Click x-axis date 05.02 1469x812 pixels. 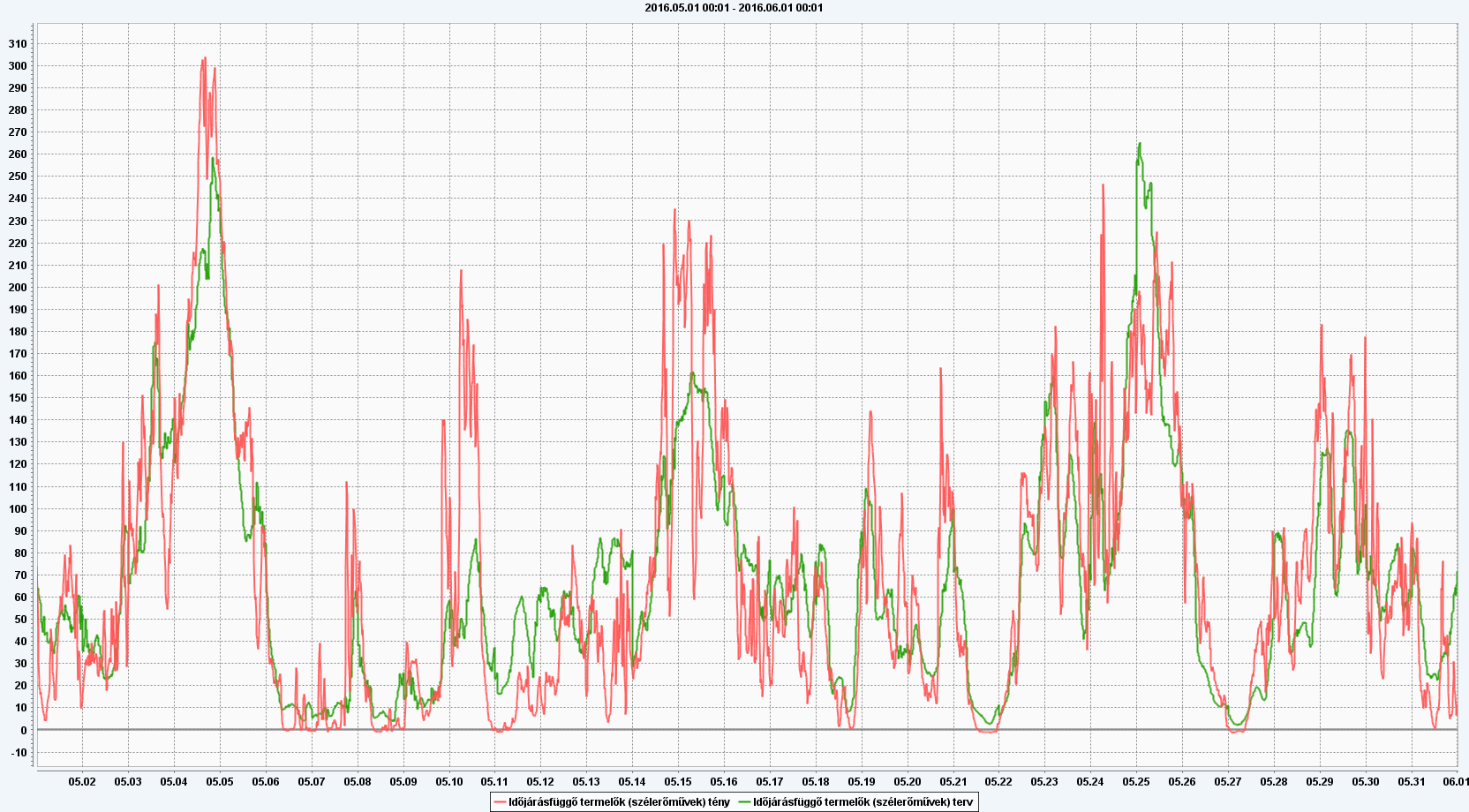click(x=82, y=782)
